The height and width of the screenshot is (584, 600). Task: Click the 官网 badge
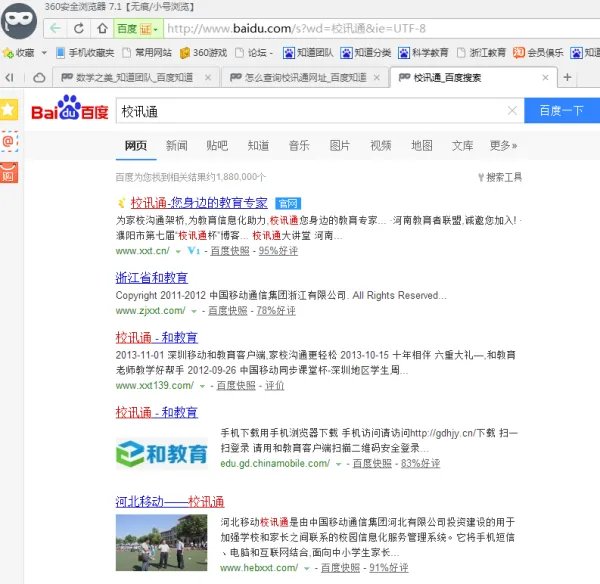[288, 203]
